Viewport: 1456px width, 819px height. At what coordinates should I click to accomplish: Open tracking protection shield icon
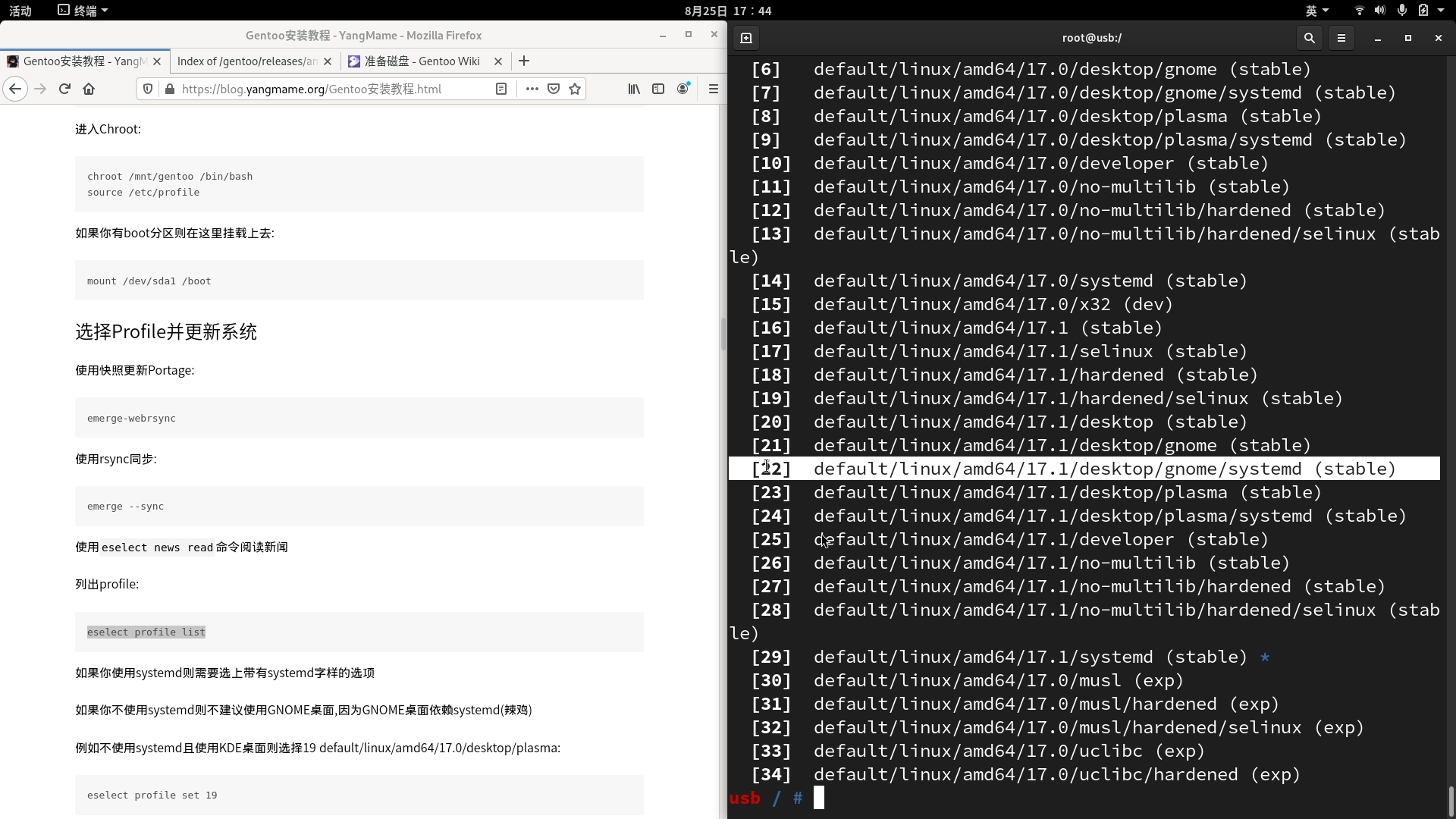[148, 89]
